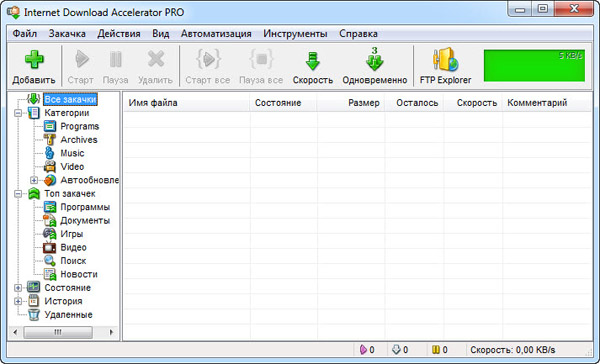Click the yellow paused count status icon
The width and height of the screenshot is (600, 364).
point(435,349)
